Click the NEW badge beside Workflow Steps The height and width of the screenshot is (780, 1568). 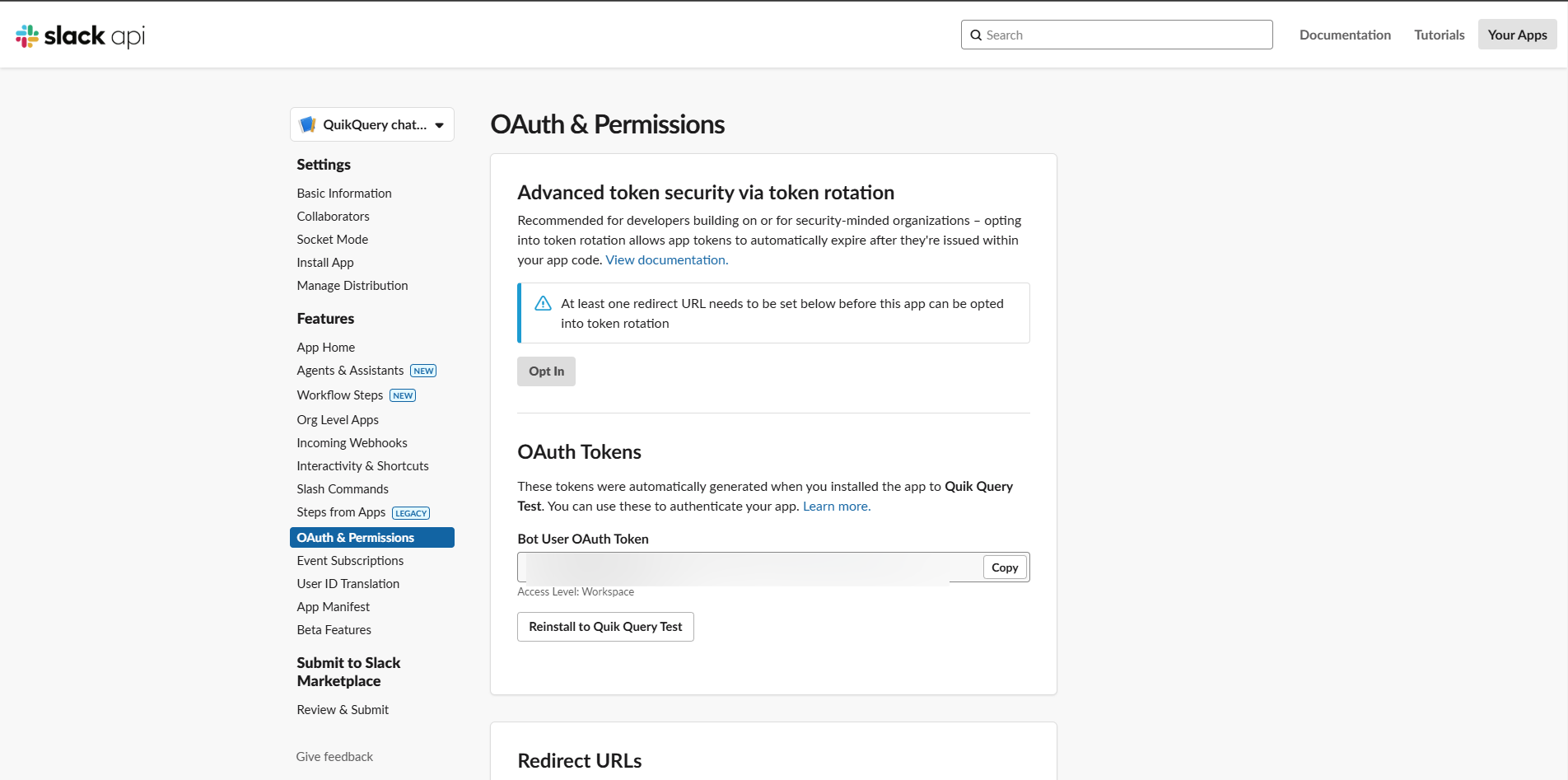tap(403, 395)
